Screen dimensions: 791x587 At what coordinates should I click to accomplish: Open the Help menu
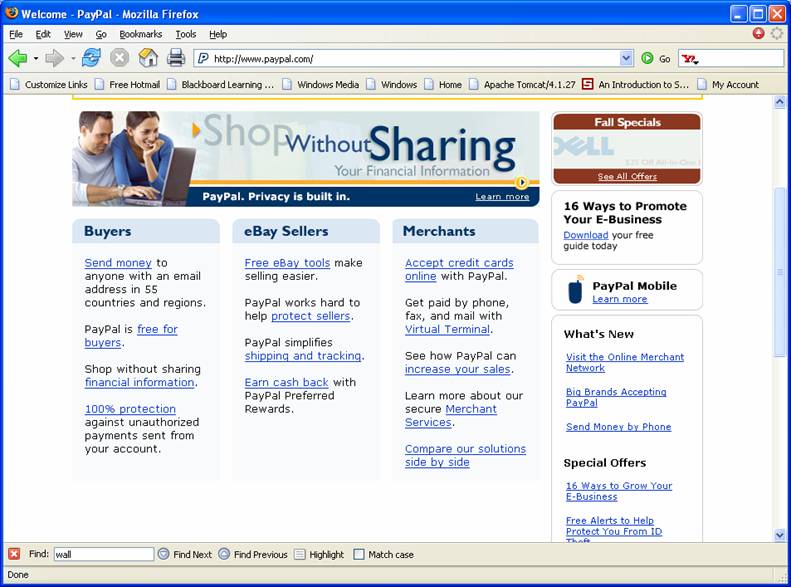pos(218,34)
